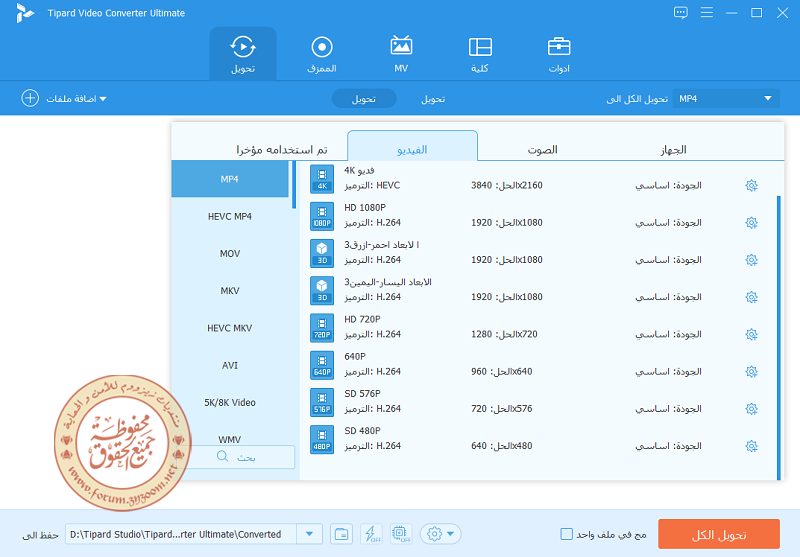Open settings gear for 3D red-blue preset

pyautogui.click(x=752, y=260)
